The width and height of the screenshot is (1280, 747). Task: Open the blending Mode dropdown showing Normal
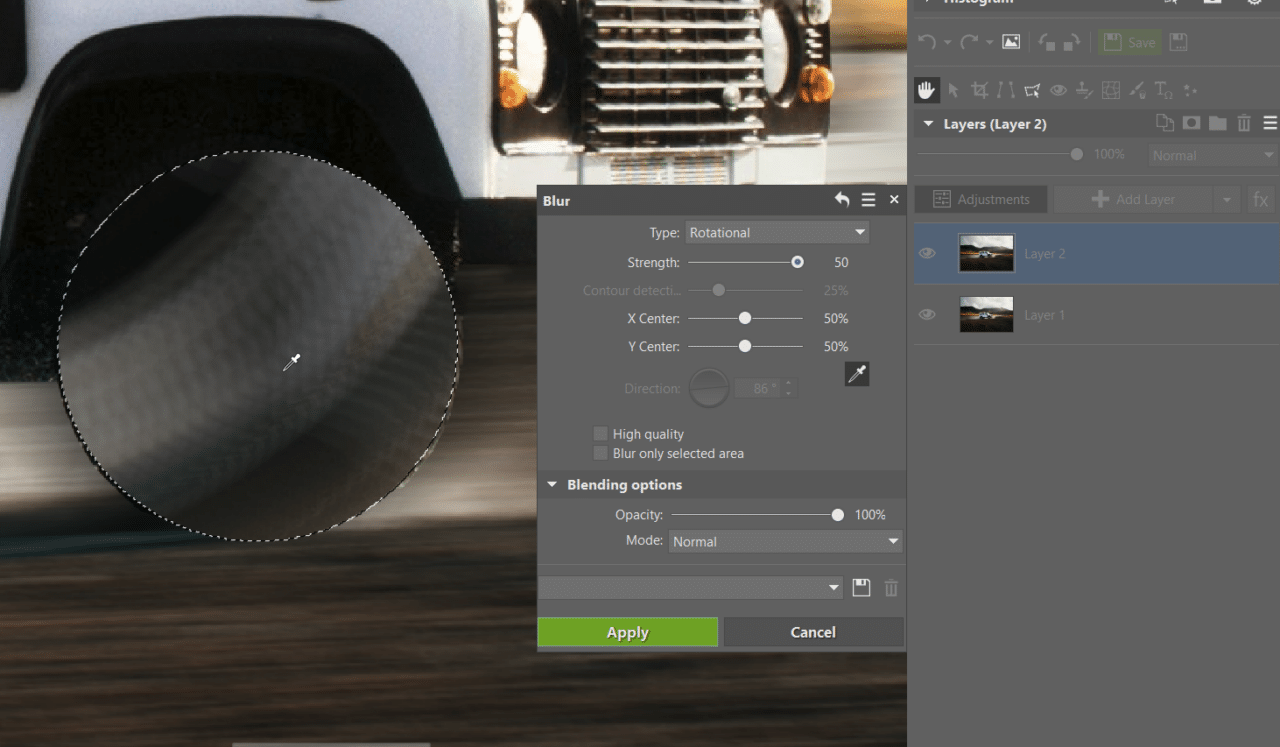click(785, 541)
